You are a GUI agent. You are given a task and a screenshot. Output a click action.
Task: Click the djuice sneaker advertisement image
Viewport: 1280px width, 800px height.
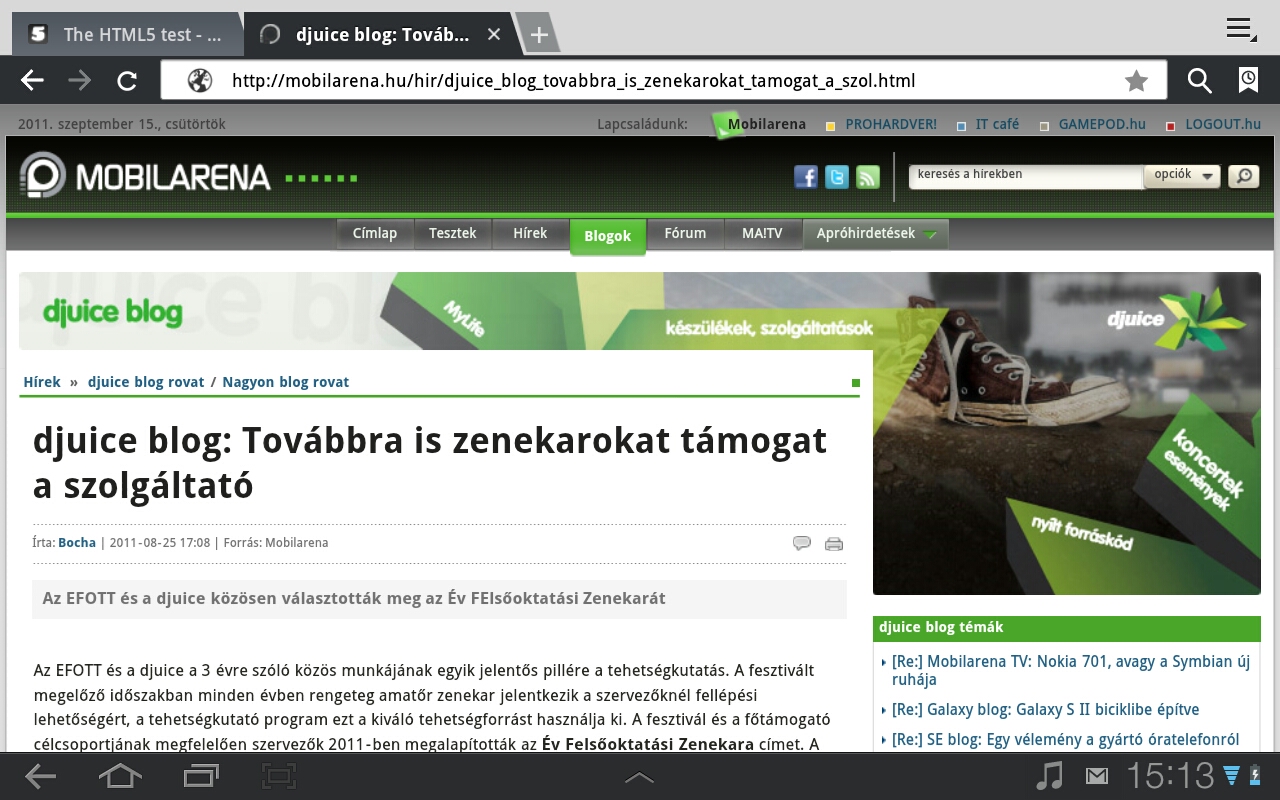pyautogui.click(x=1067, y=433)
